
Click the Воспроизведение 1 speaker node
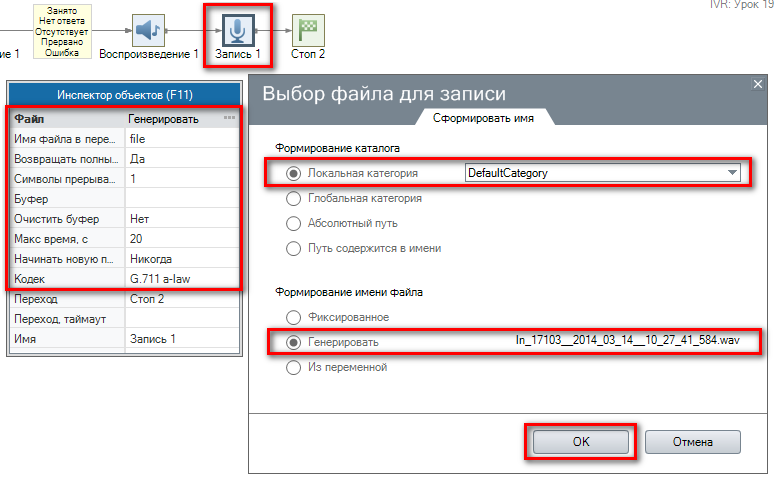tap(149, 30)
